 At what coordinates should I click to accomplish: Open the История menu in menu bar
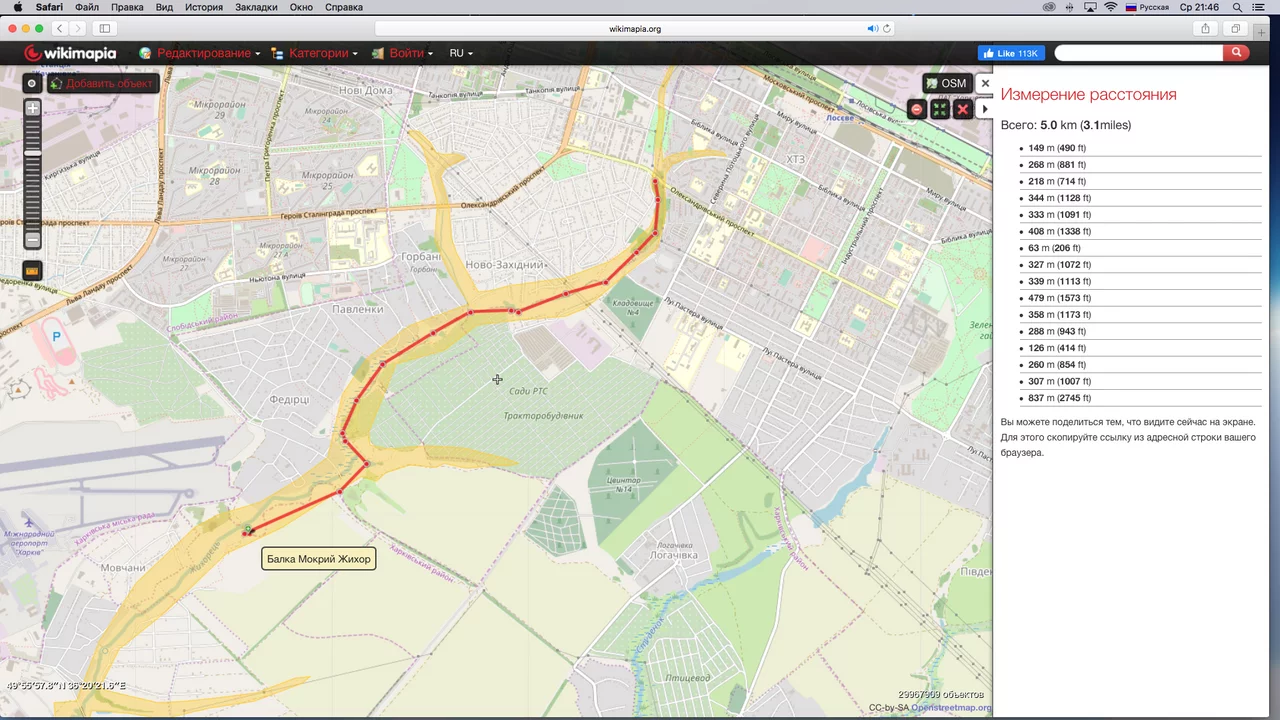pyautogui.click(x=203, y=7)
